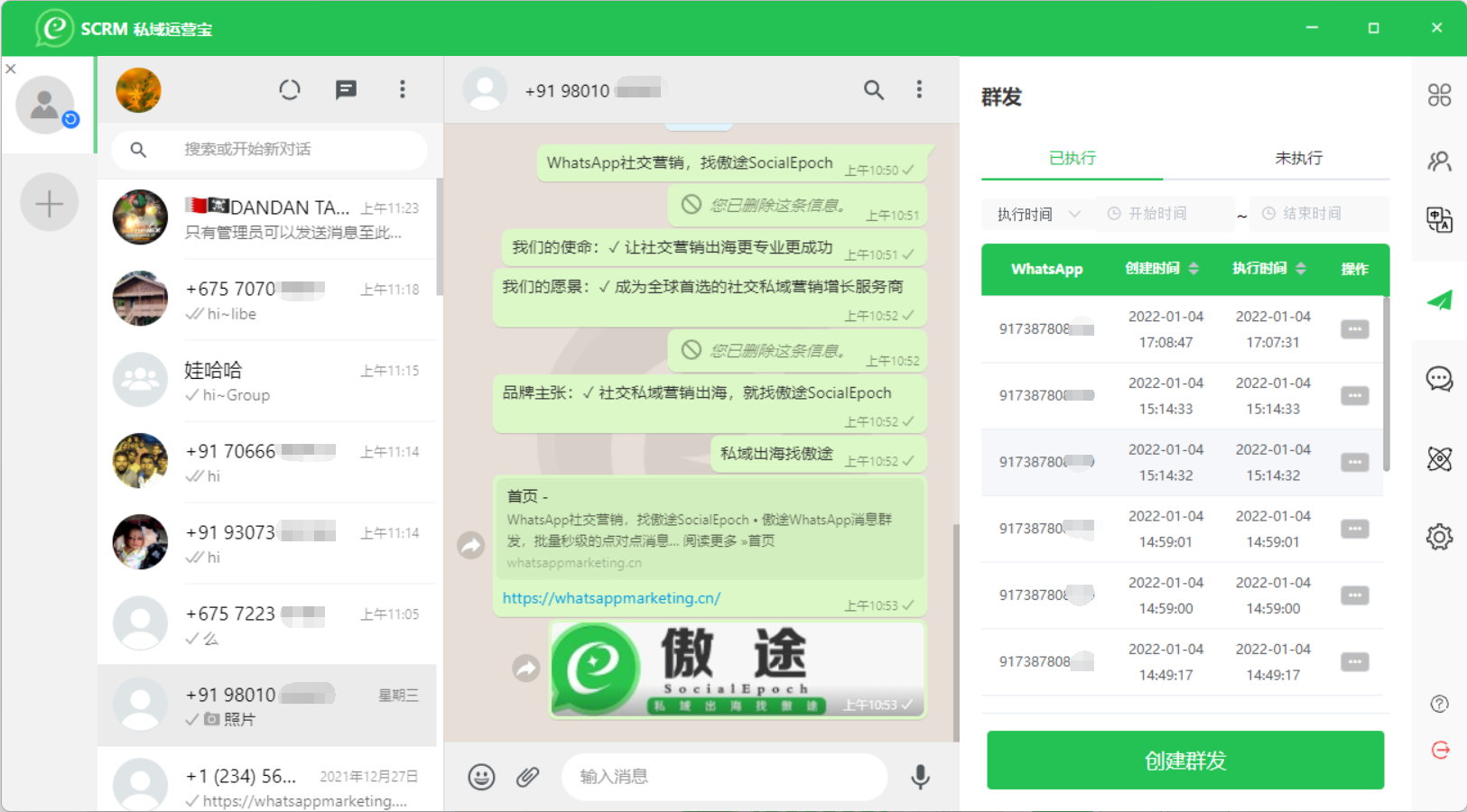The width and height of the screenshot is (1467, 812).
Task: Forward the 首页 link preview message
Action: [x=470, y=545]
